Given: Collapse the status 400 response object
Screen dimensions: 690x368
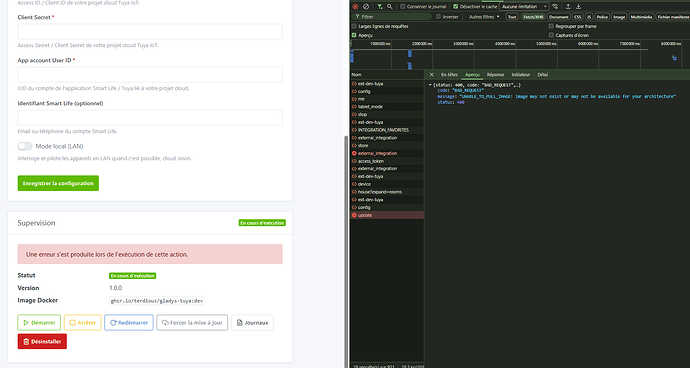Looking at the screenshot, I should [x=430, y=85].
